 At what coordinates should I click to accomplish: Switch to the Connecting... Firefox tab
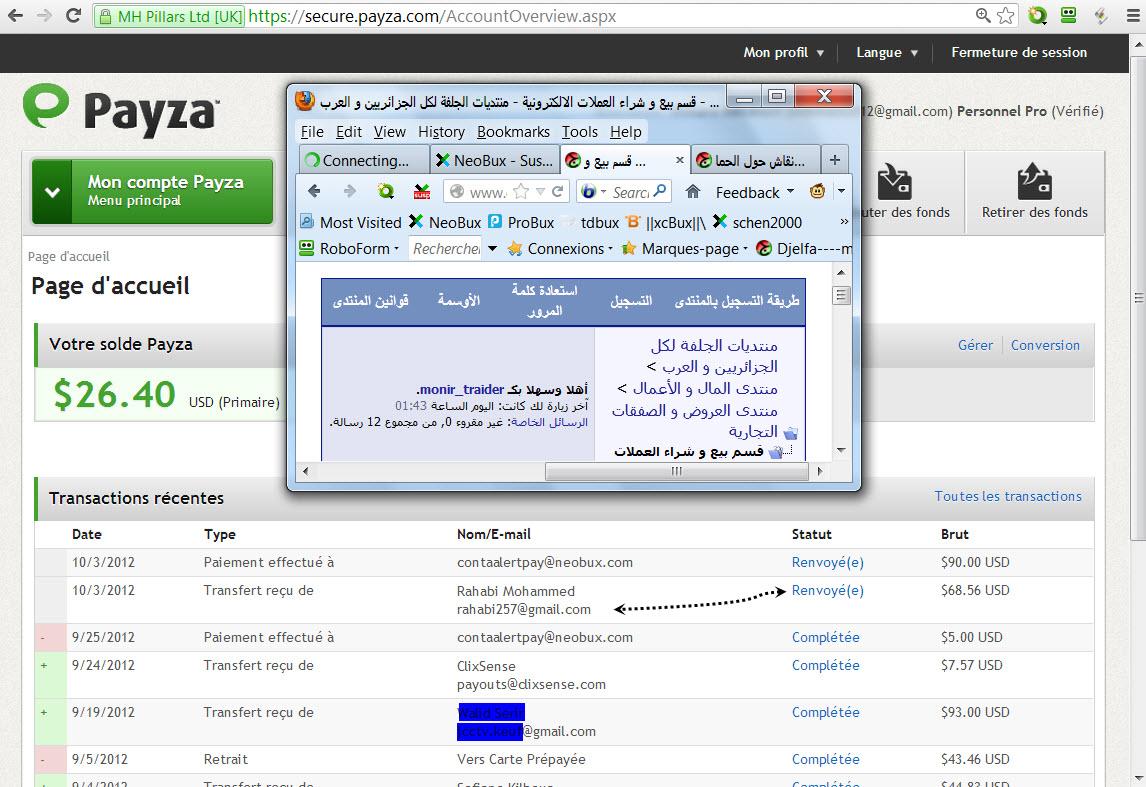[365, 160]
